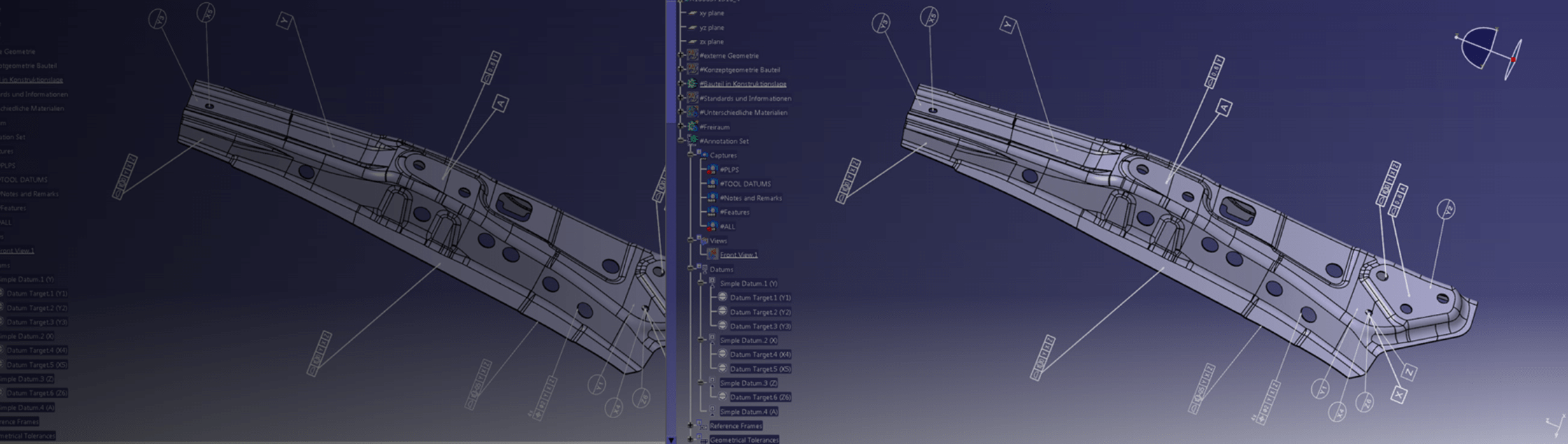Click the zx plane icon in the right tree
This screenshot has width=1568, height=444.
(693, 42)
